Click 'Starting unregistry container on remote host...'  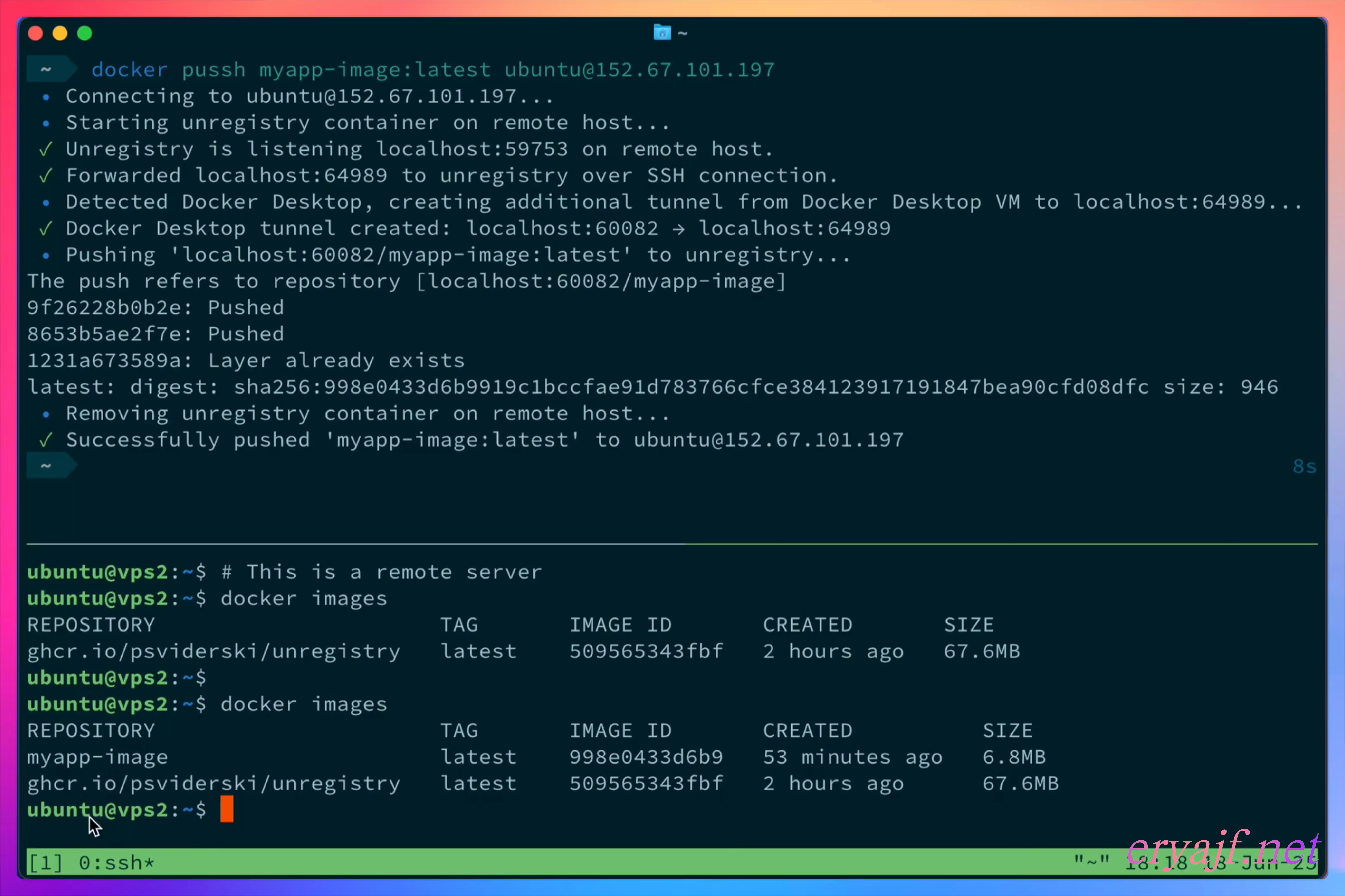click(x=367, y=123)
